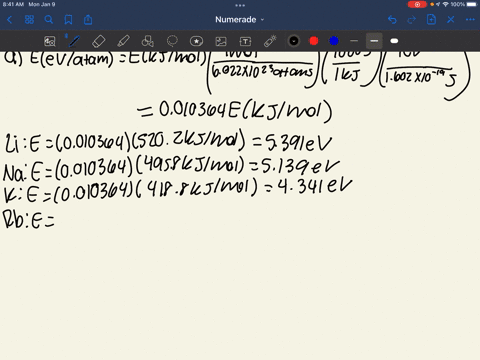The width and height of the screenshot is (480, 360).
Task: Select the Pen tool
Action: pos(74,41)
